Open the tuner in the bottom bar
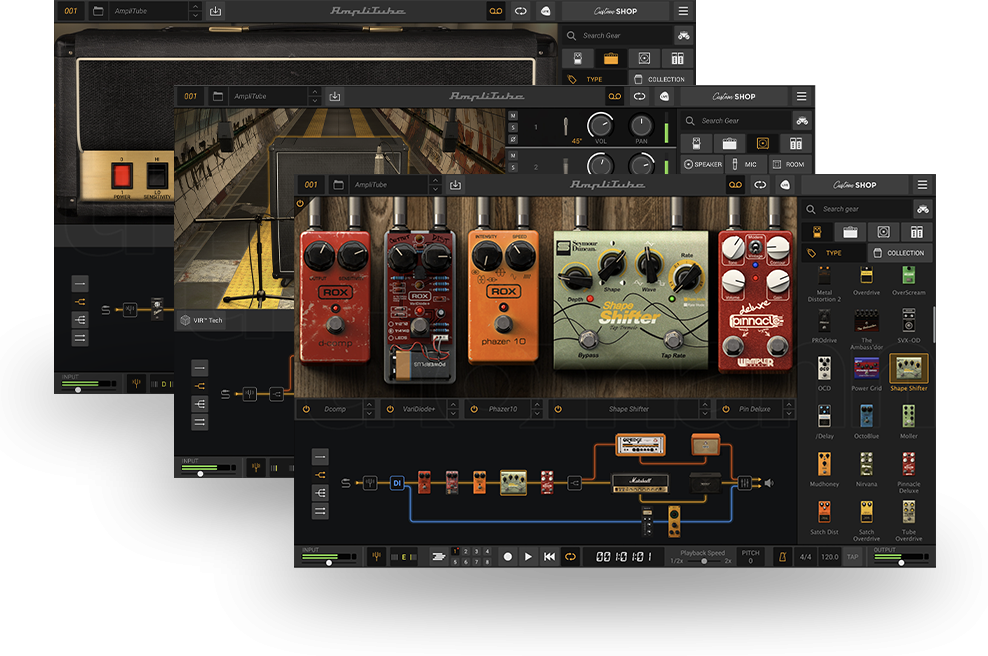Viewport: 988px width, 656px height. 377,556
